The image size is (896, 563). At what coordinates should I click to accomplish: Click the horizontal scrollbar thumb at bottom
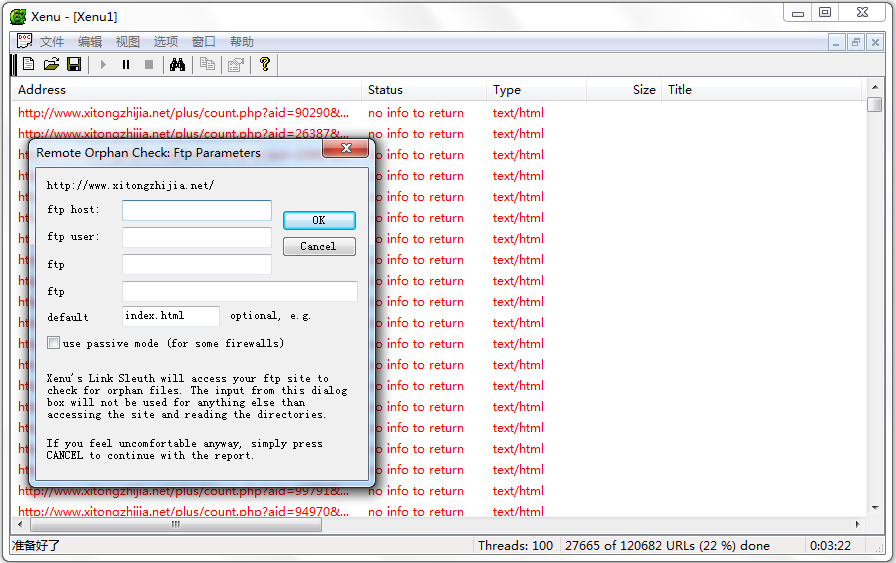(x=176, y=525)
